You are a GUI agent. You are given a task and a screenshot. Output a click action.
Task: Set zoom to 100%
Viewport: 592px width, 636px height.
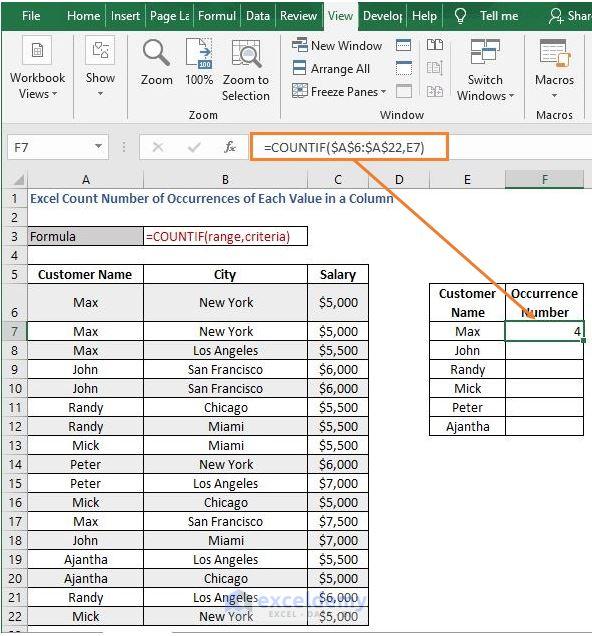(x=199, y=63)
